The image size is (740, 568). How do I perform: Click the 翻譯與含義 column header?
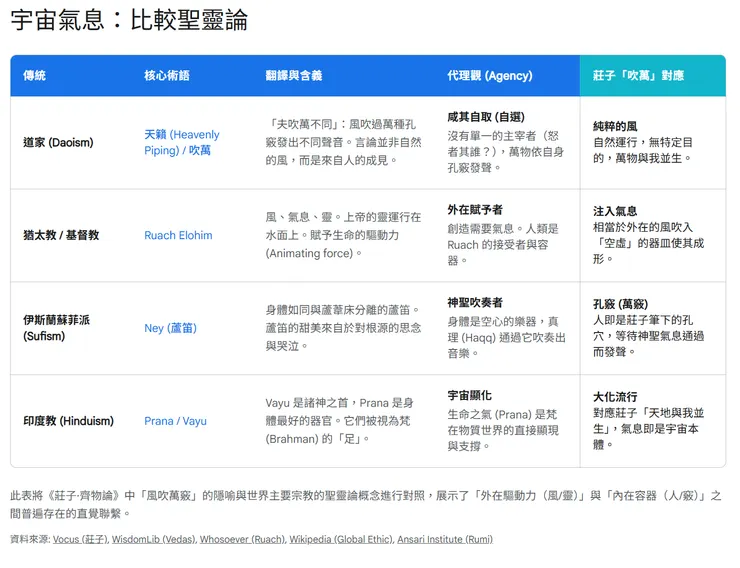pos(294,75)
